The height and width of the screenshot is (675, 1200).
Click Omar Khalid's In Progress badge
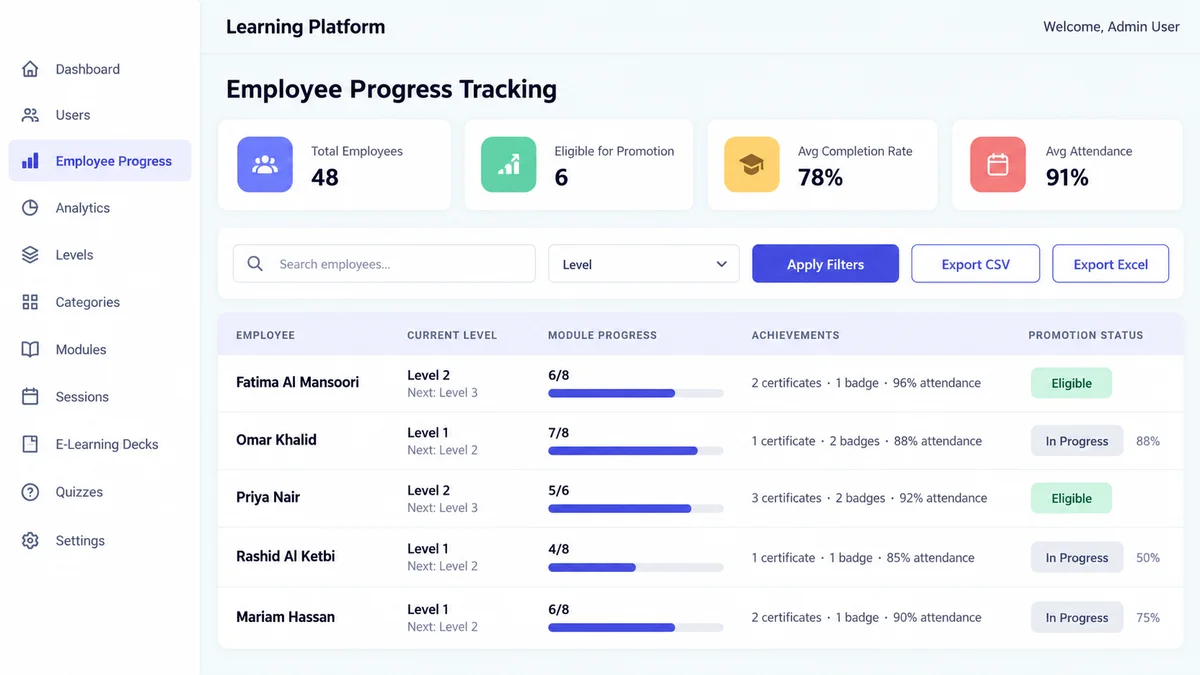click(1077, 441)
